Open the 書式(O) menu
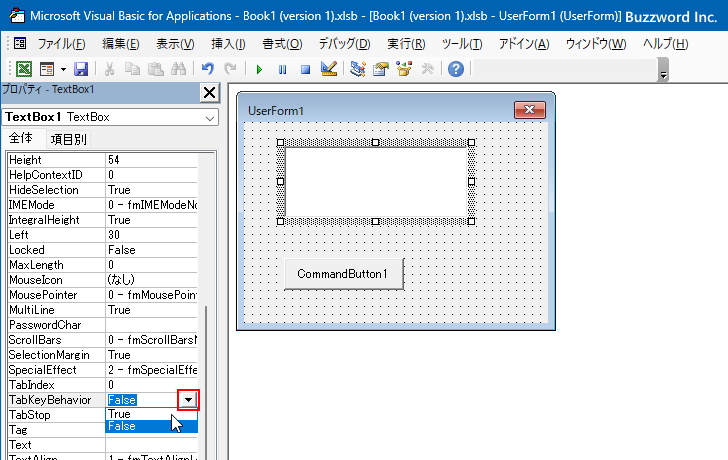This screenshot has width=728, height=460. [x=282, y=44]
